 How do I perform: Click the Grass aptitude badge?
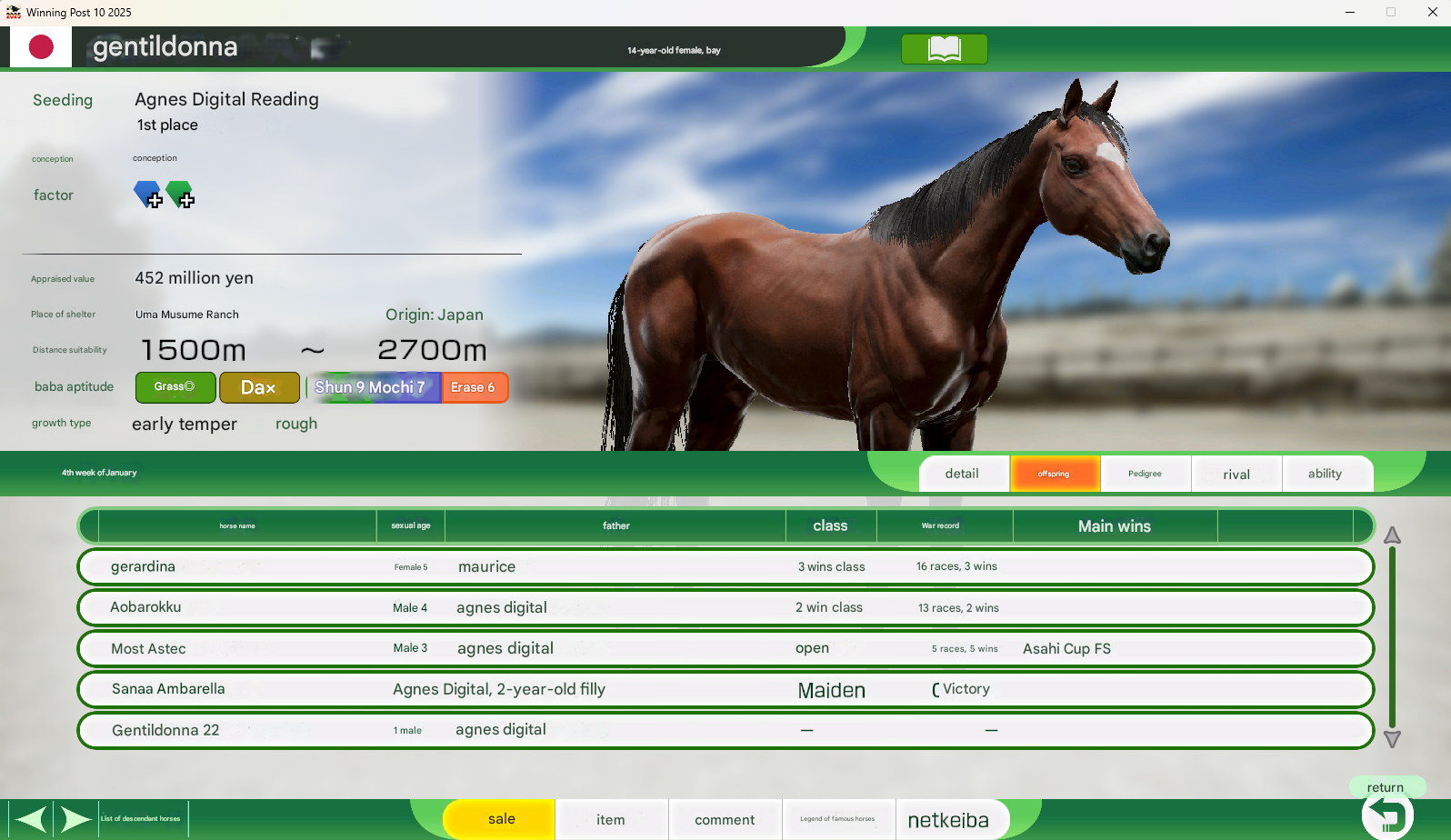click(x=175, y=387)
